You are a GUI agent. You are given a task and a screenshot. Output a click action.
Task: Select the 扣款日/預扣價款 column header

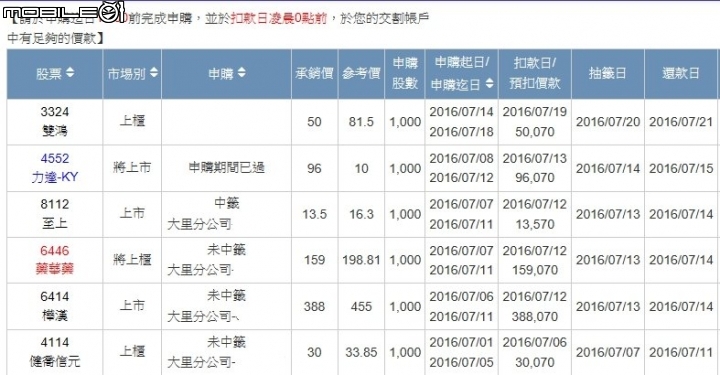[535, 73]
